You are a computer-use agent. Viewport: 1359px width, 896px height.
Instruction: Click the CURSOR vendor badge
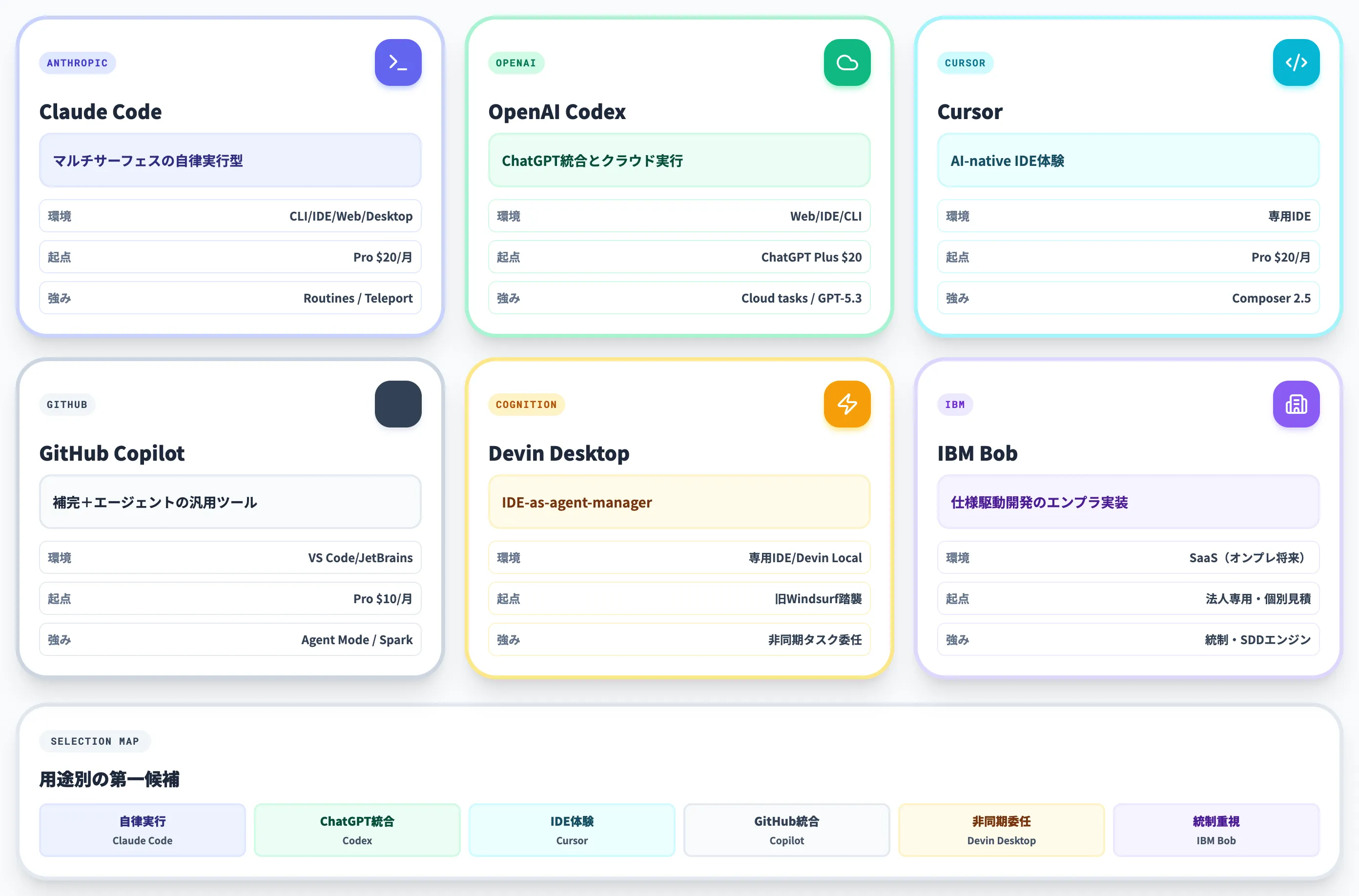coord(965,63)
